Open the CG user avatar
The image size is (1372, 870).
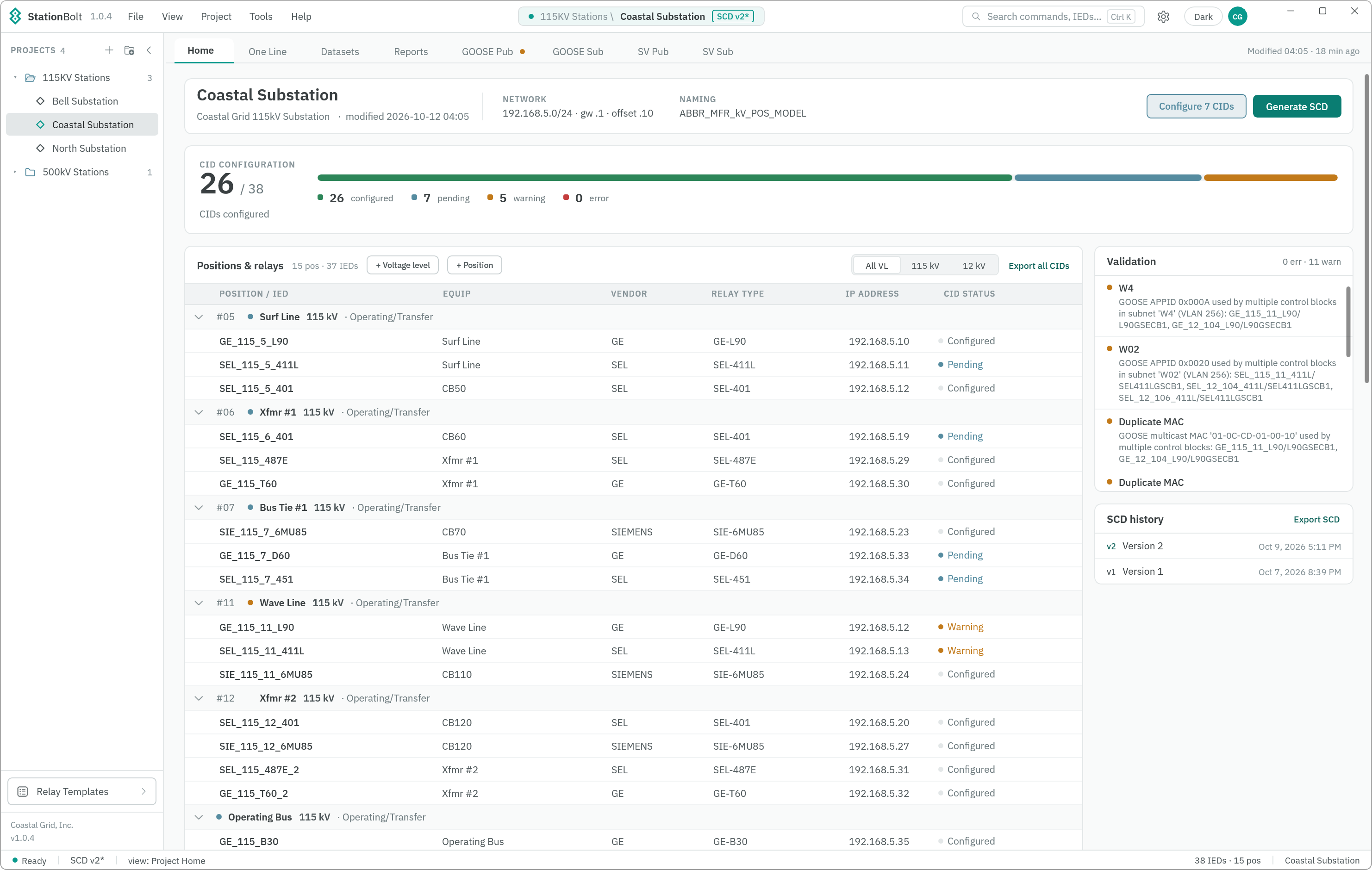click(x=1237, y=17)
